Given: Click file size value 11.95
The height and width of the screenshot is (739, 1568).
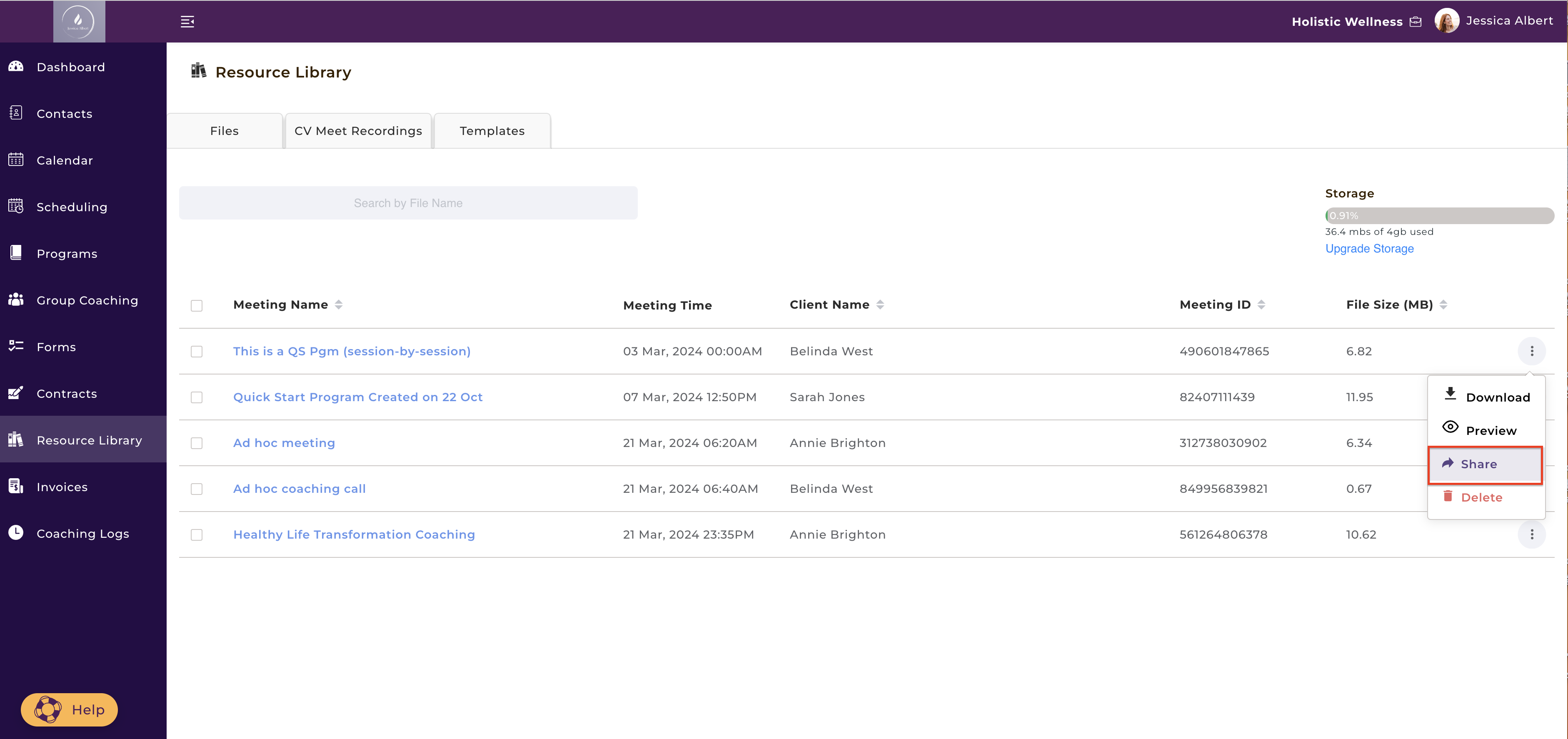Looking at the screenshot, I should (1359, 397).
